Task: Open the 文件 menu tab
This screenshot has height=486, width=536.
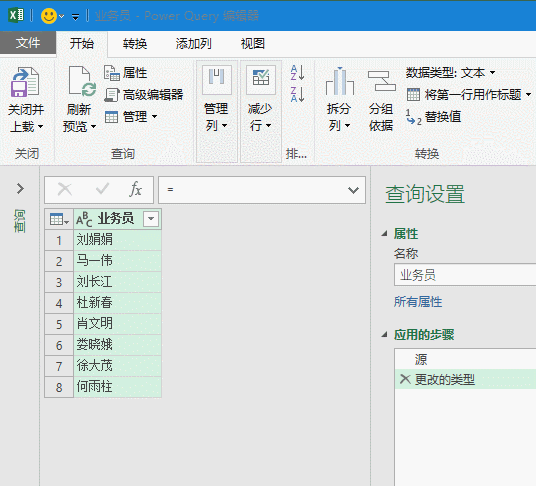Action: point(28,43)
